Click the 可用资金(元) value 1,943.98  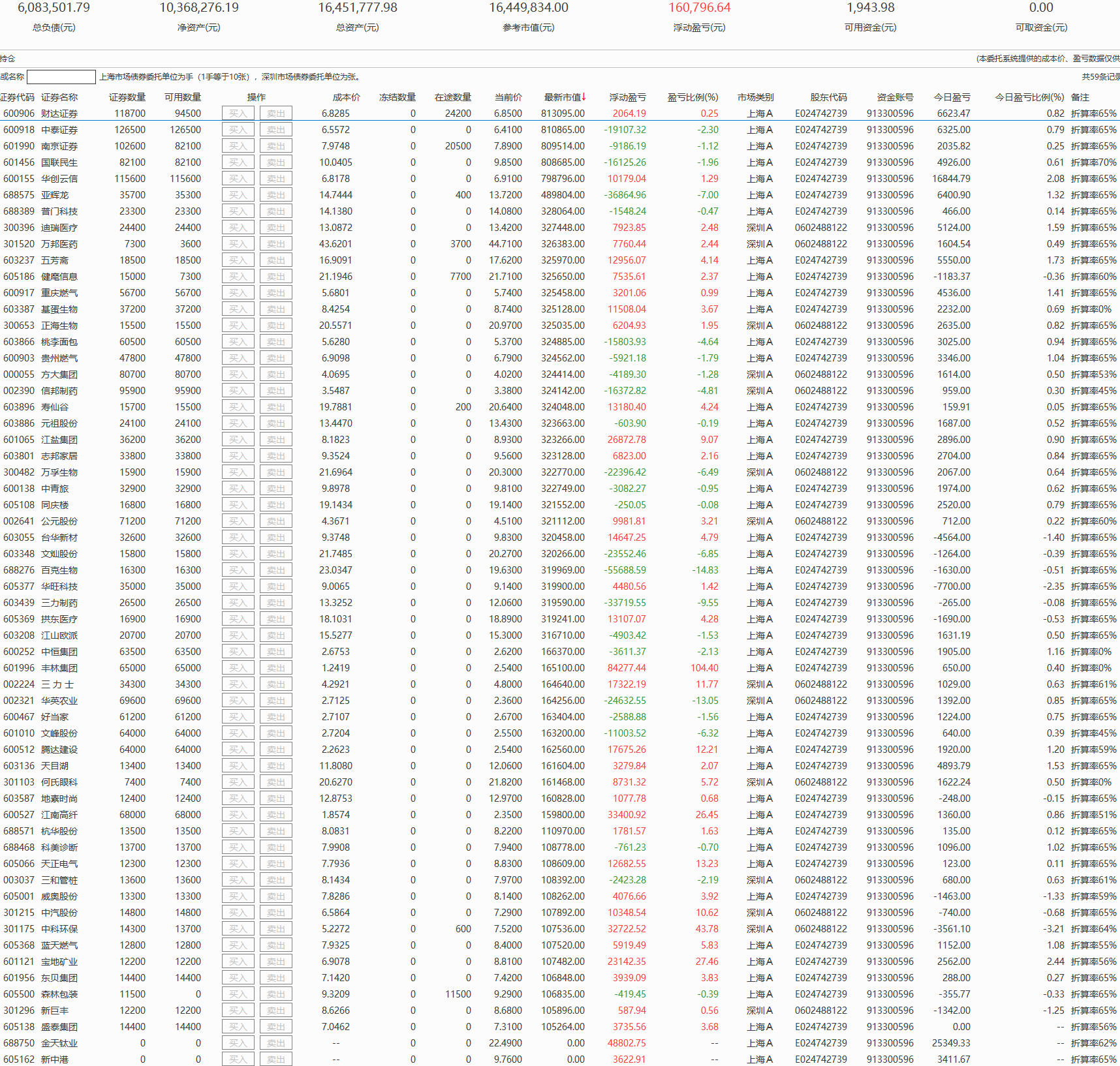pyautogui.click(x=871, y=8)
